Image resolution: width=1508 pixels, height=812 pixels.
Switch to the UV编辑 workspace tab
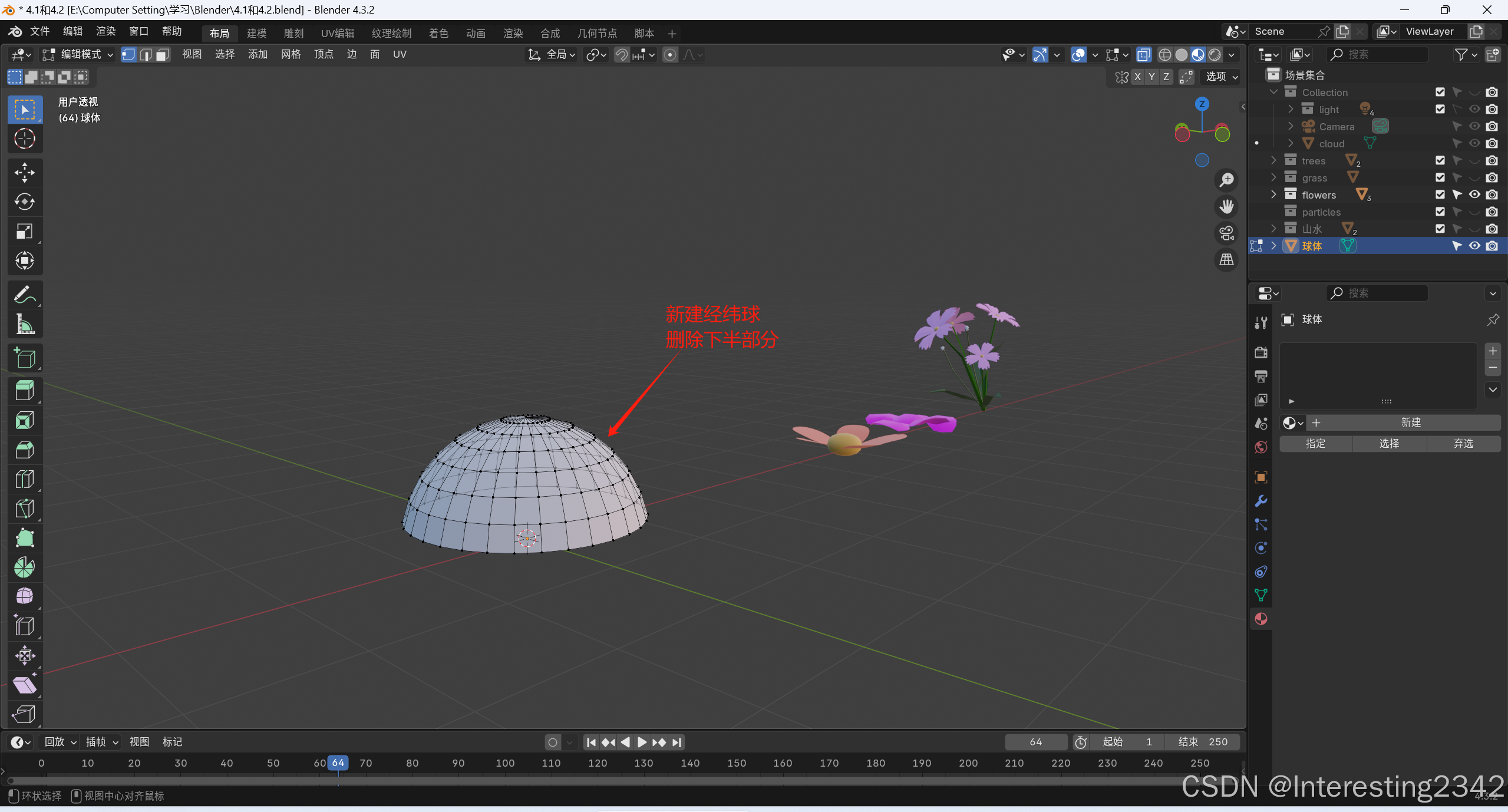click(x=338, y=34)
